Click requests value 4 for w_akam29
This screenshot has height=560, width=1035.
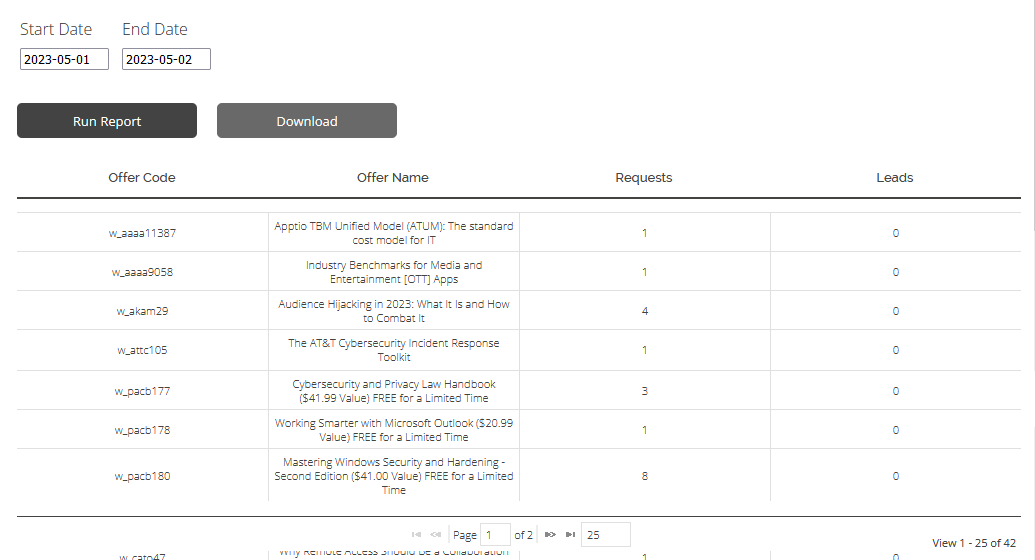coord(645,310)
